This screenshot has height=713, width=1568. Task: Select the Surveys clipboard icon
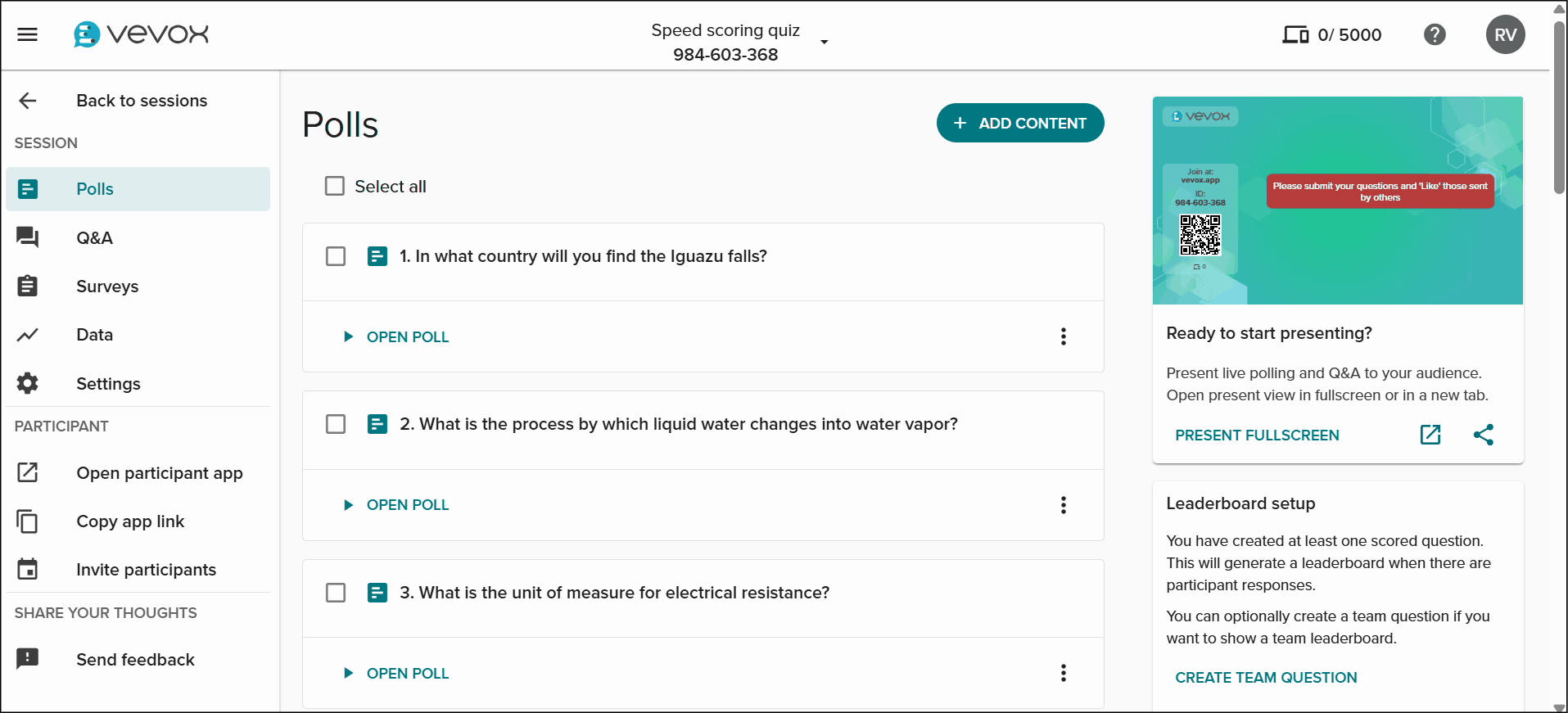28,286
